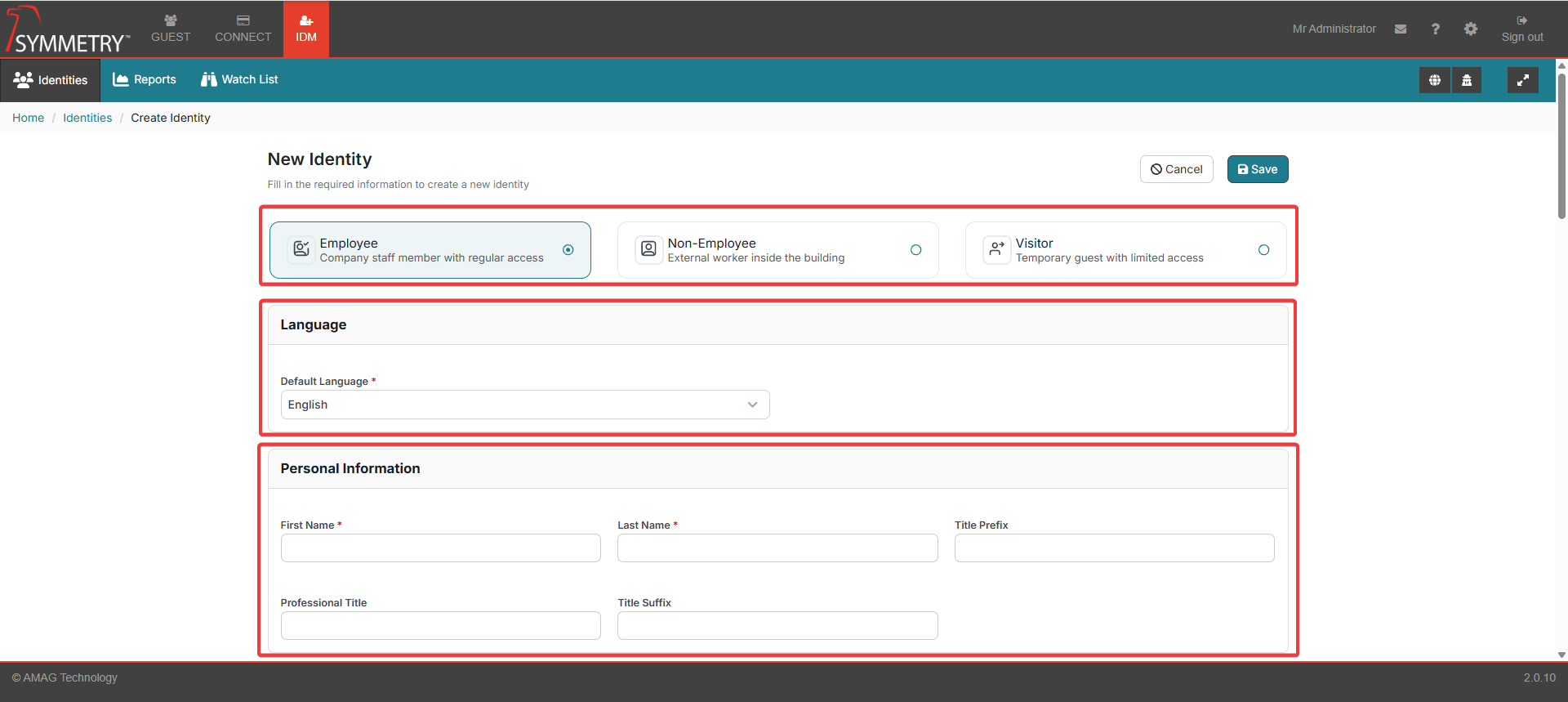Switch to the Reports tab
The image size is (1568, 702).
pos(145,79)
